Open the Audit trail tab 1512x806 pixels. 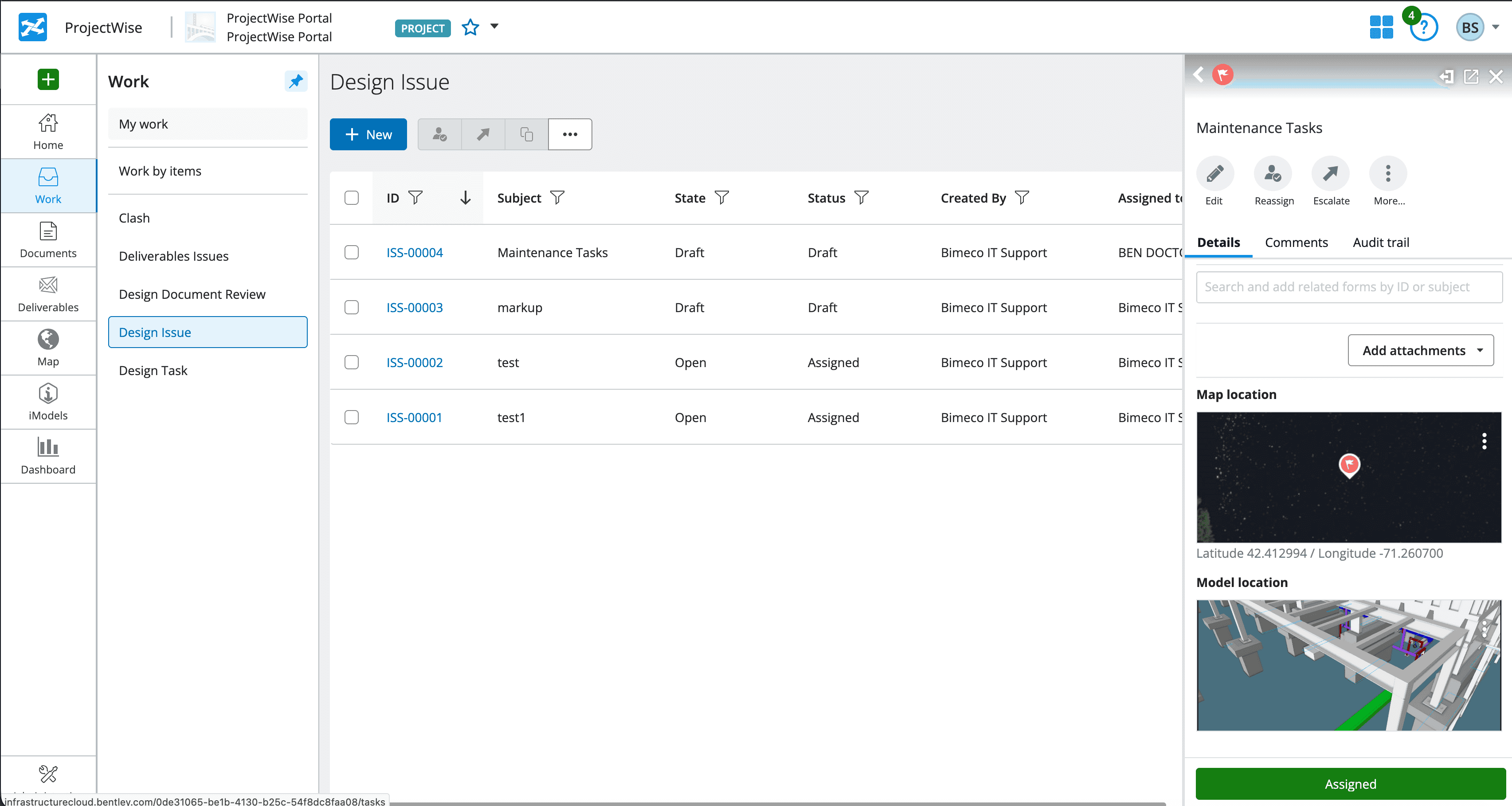[1380, 243]
